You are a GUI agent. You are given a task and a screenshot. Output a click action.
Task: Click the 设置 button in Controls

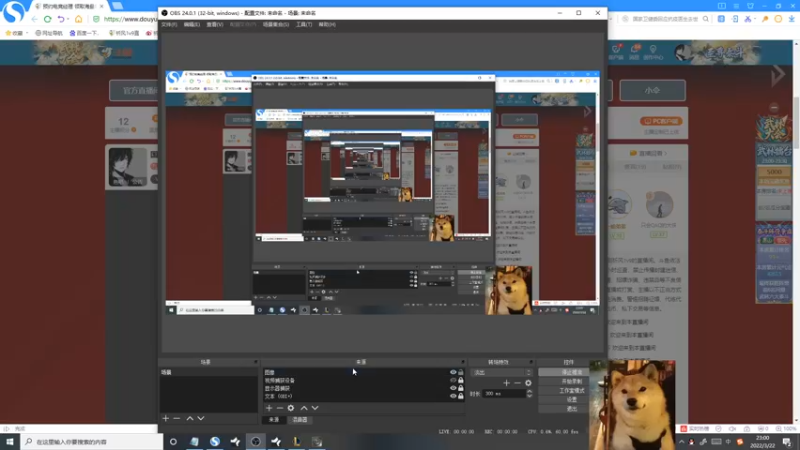[x=563, y=400]
